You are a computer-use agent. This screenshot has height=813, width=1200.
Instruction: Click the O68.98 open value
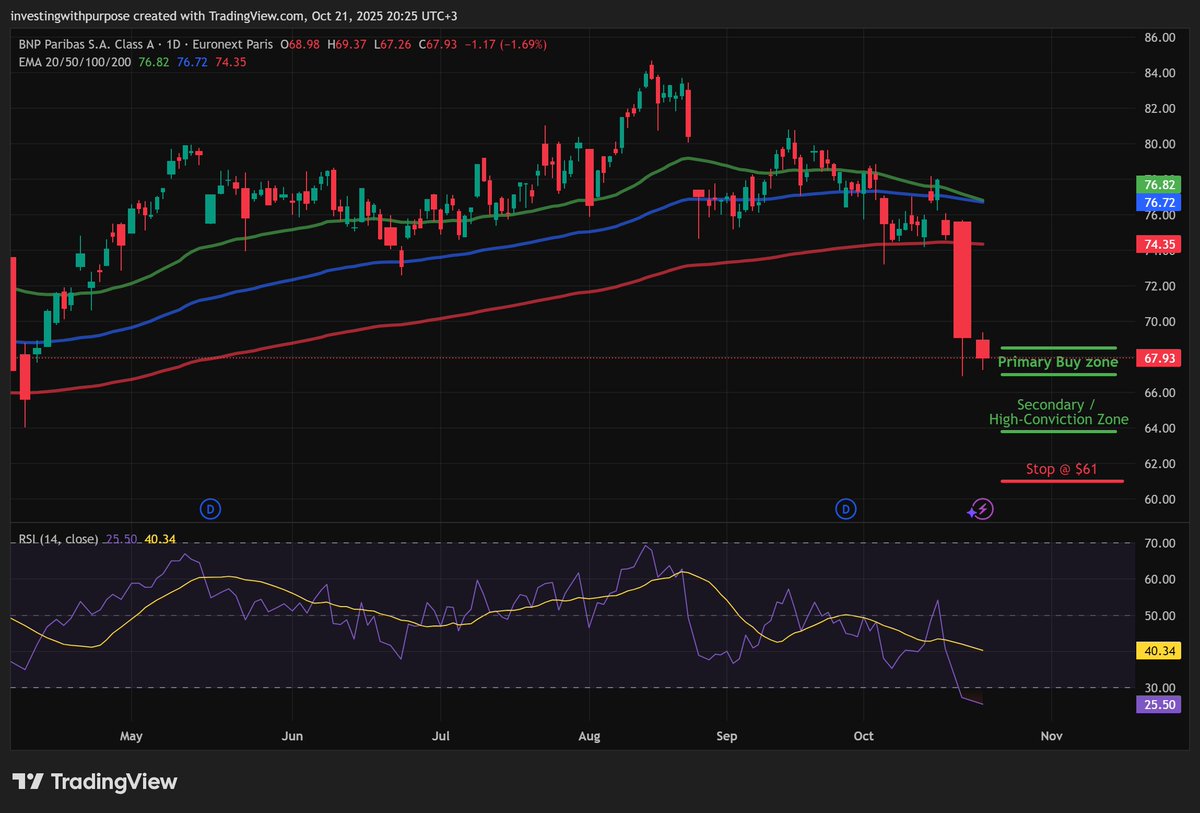pyautogui.click(x=299, y=45)
